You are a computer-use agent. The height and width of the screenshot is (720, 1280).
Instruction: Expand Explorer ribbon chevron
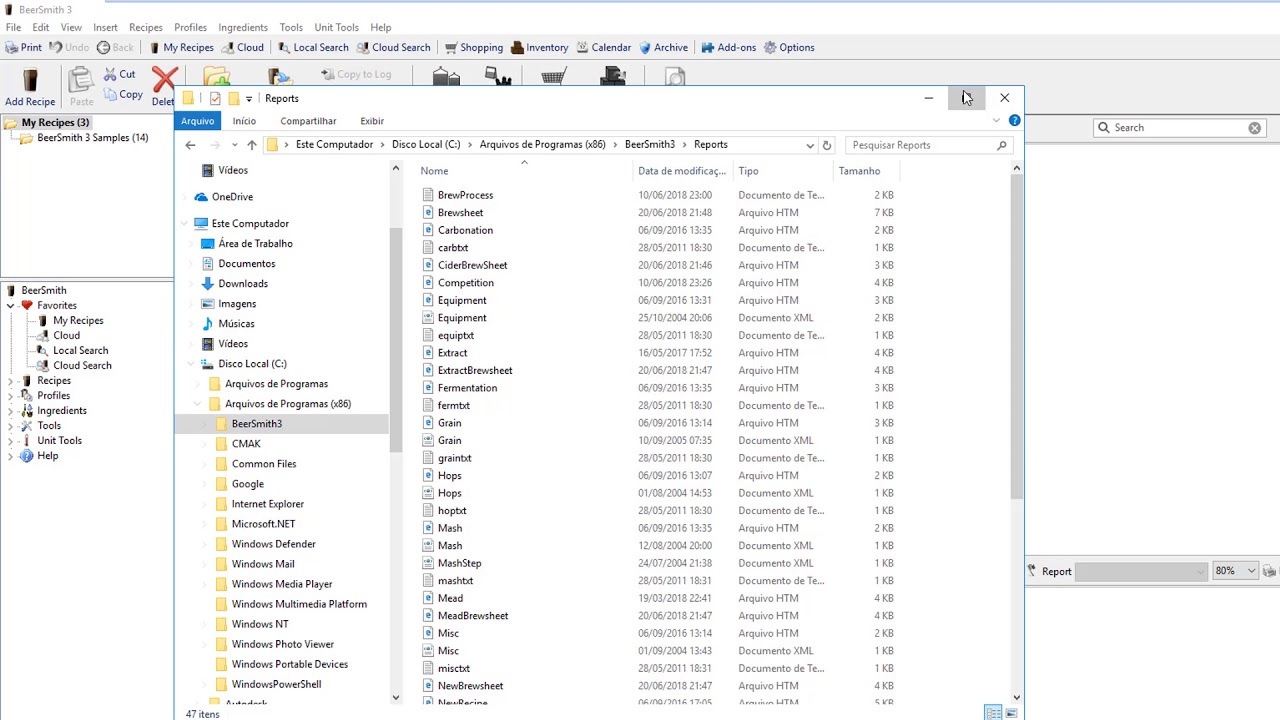point(996,121)
